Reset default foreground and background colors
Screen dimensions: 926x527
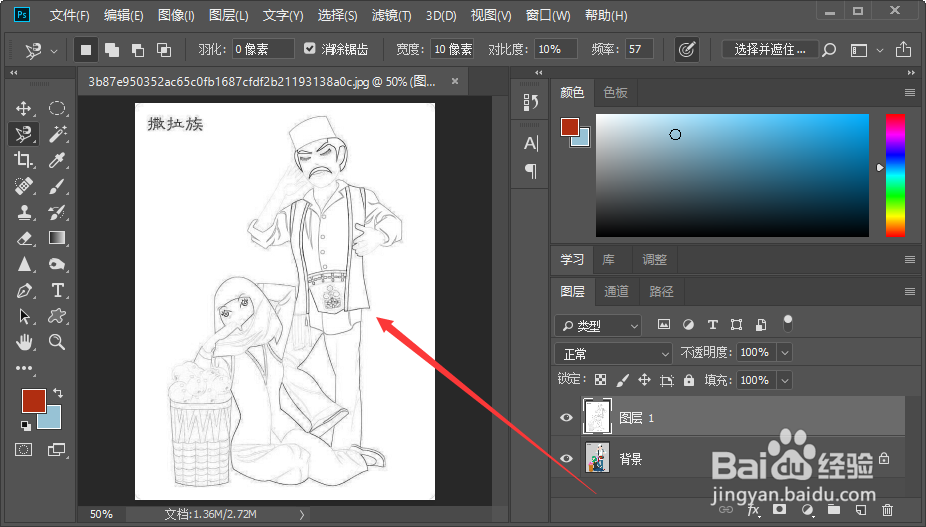(25, 425)
